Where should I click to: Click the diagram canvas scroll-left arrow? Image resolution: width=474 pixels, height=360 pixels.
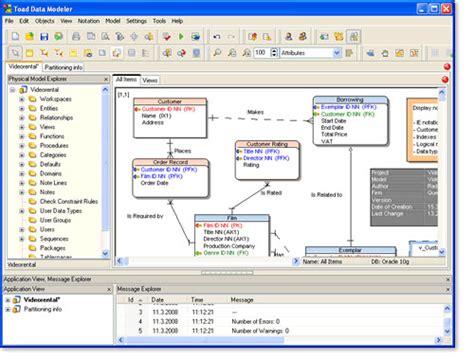[120, 261]
